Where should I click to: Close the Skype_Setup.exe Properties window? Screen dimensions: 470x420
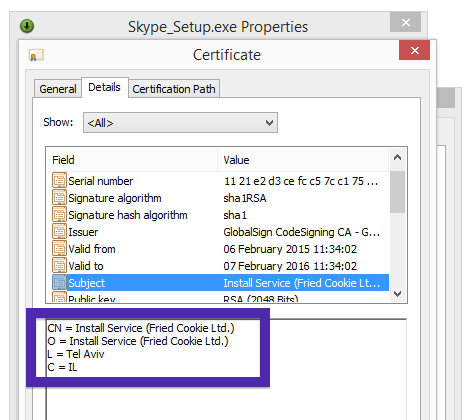pos(405,22)
